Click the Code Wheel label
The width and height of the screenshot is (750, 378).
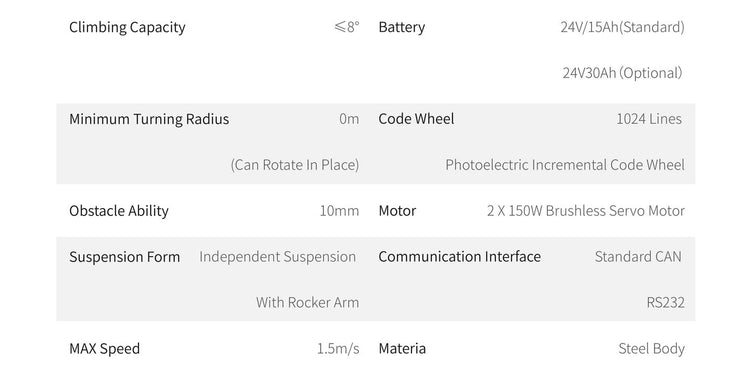point(416,119)
